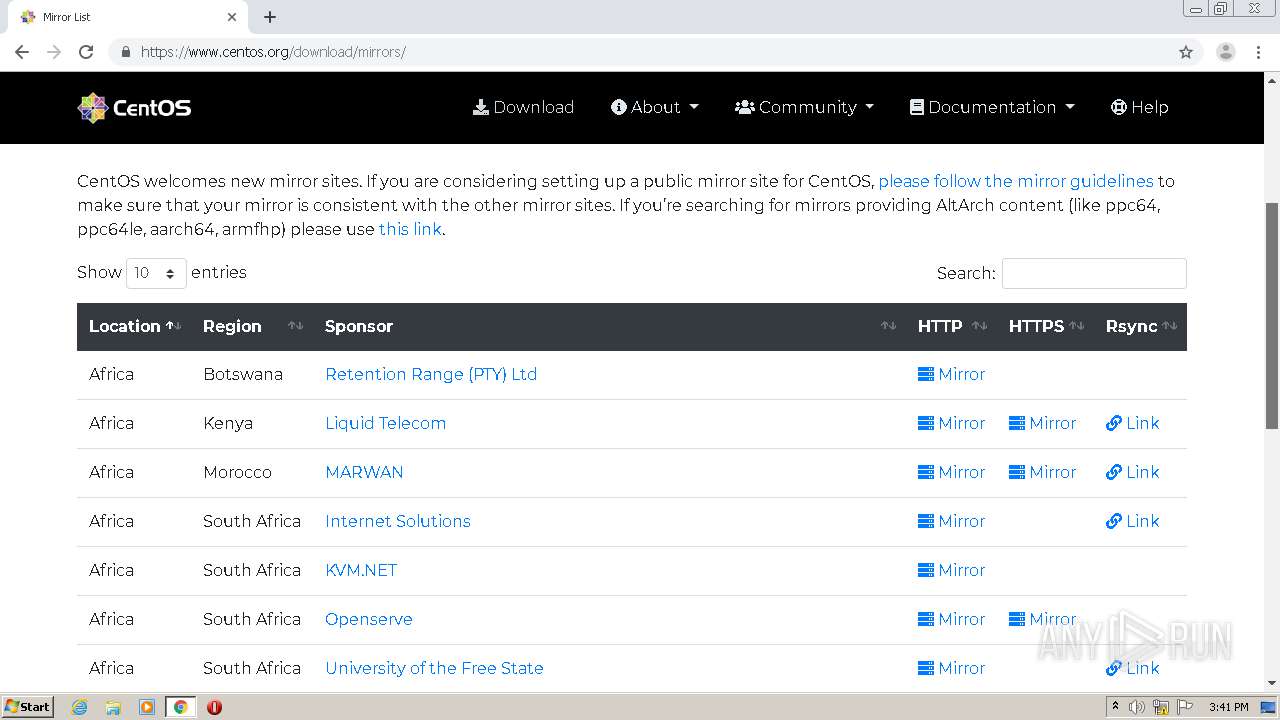Open Rsync Link for MARWAN
Image resolution: width=1280 pixels, height=720 pixels.
(x=1132, y=472)
